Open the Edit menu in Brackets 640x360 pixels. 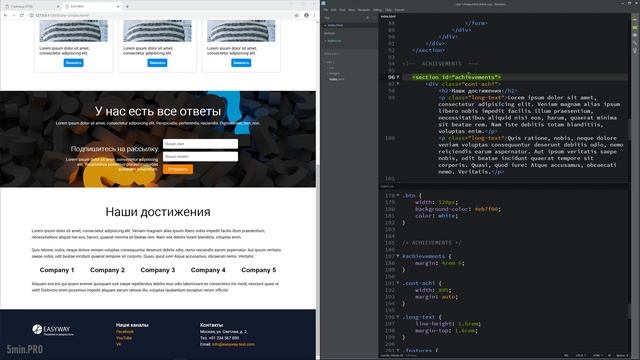333,10
